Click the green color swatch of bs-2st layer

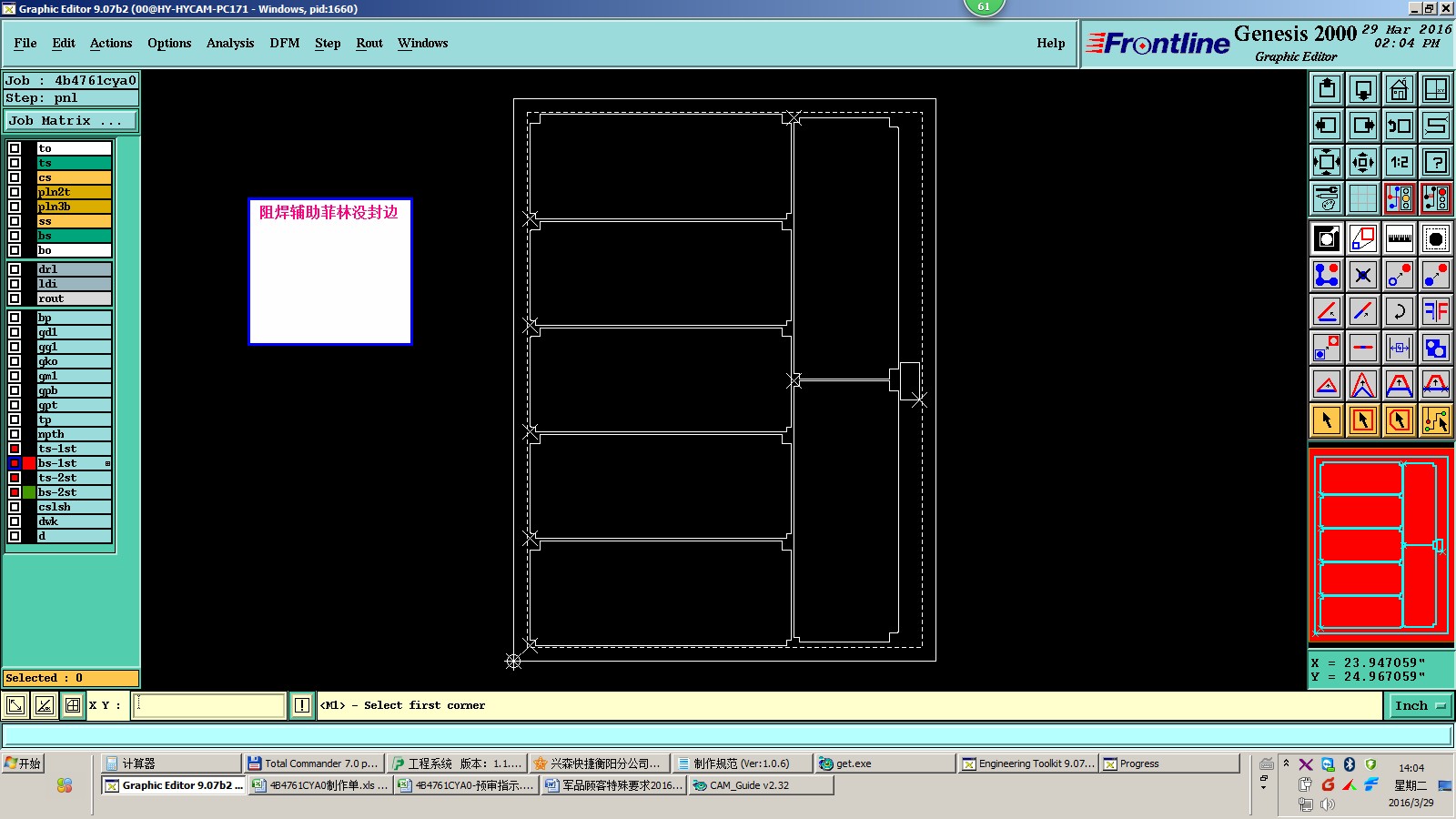[29, 492]
